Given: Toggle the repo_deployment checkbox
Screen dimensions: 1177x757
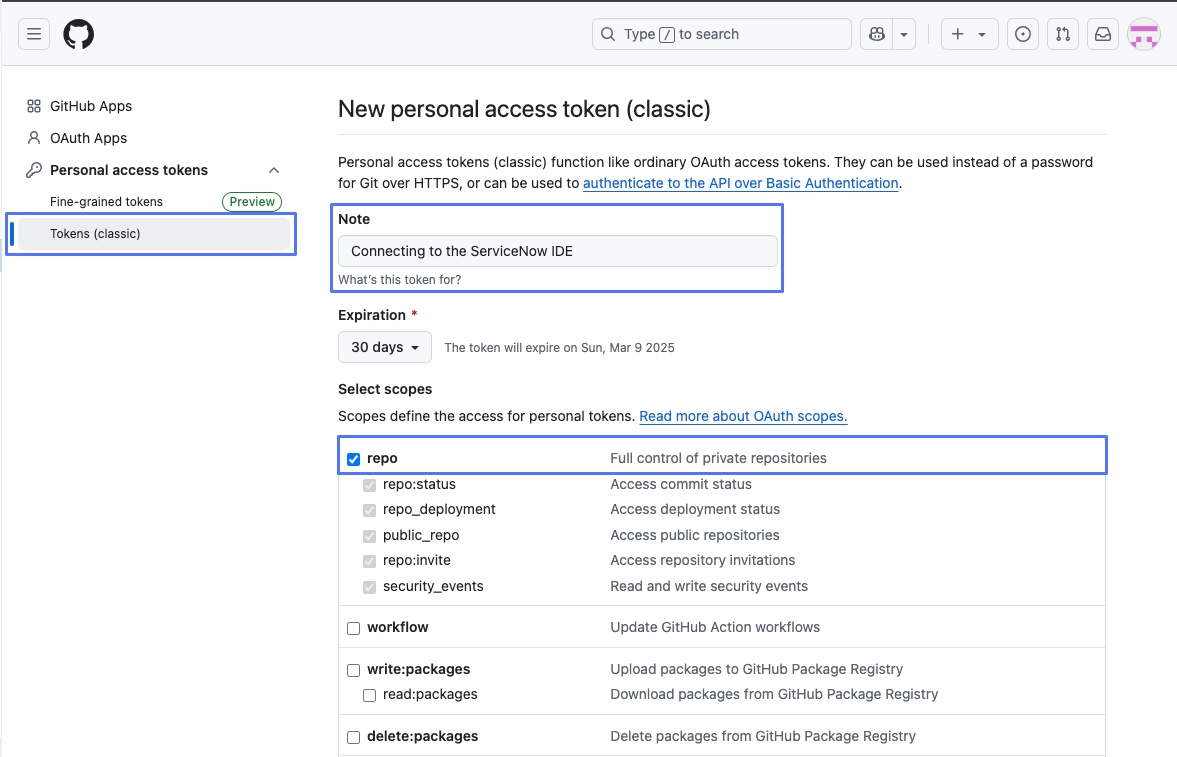Looking at the screenshot, I should pyautogui.click(x=369, y=511).
